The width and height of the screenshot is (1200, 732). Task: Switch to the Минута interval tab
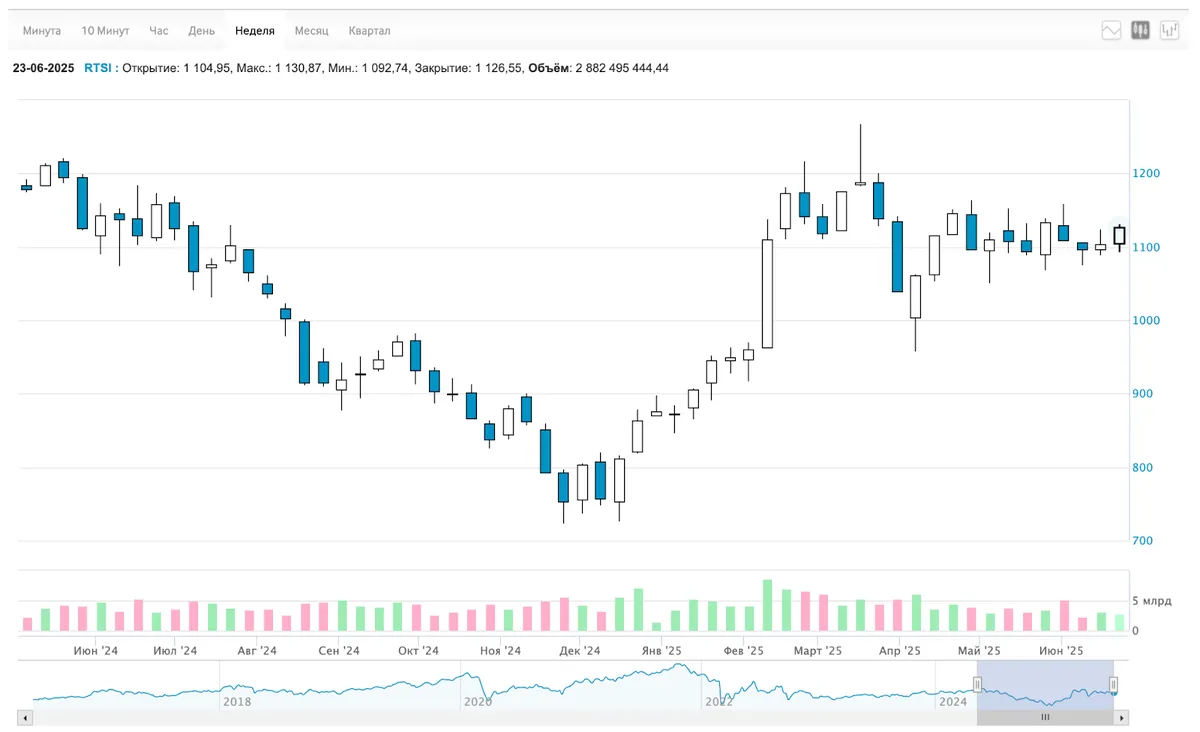point(42,31)
